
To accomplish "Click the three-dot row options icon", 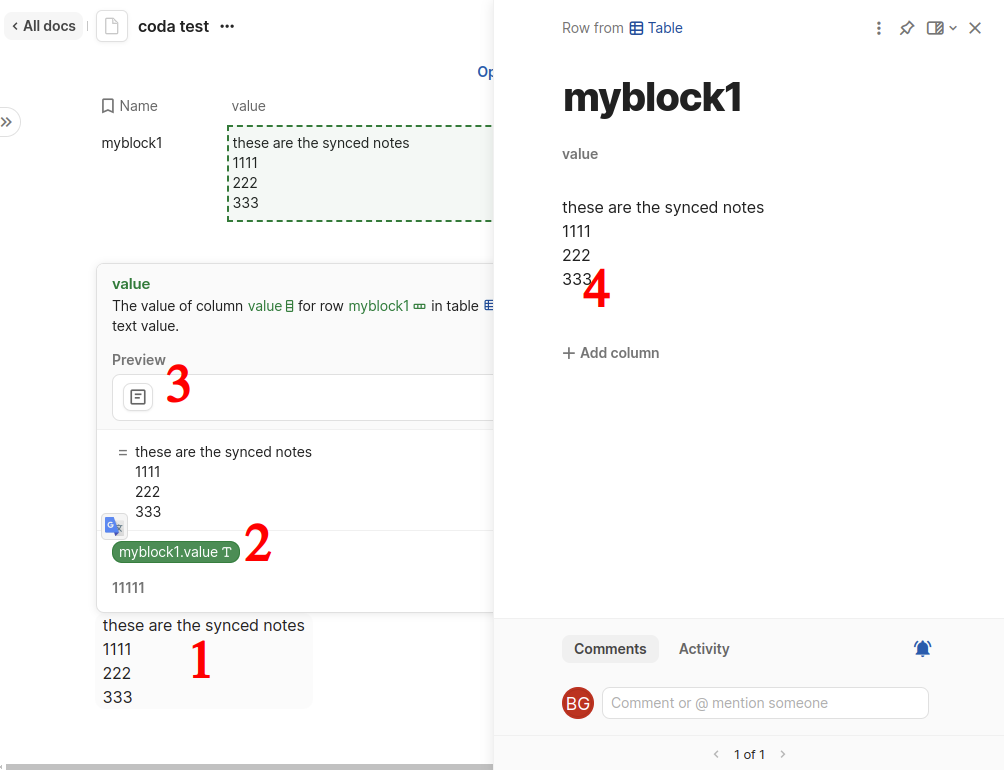I will click(878, 28).
